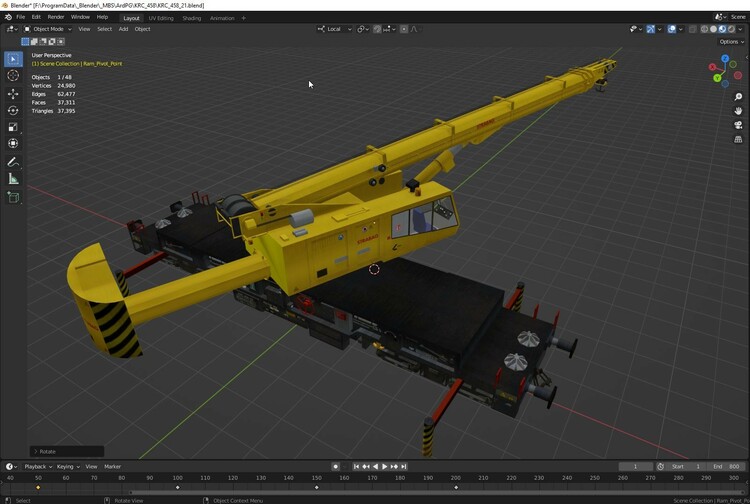The image size is (750, 504).
Task: Toggle camera view in viewport
Action: point(738,125)
